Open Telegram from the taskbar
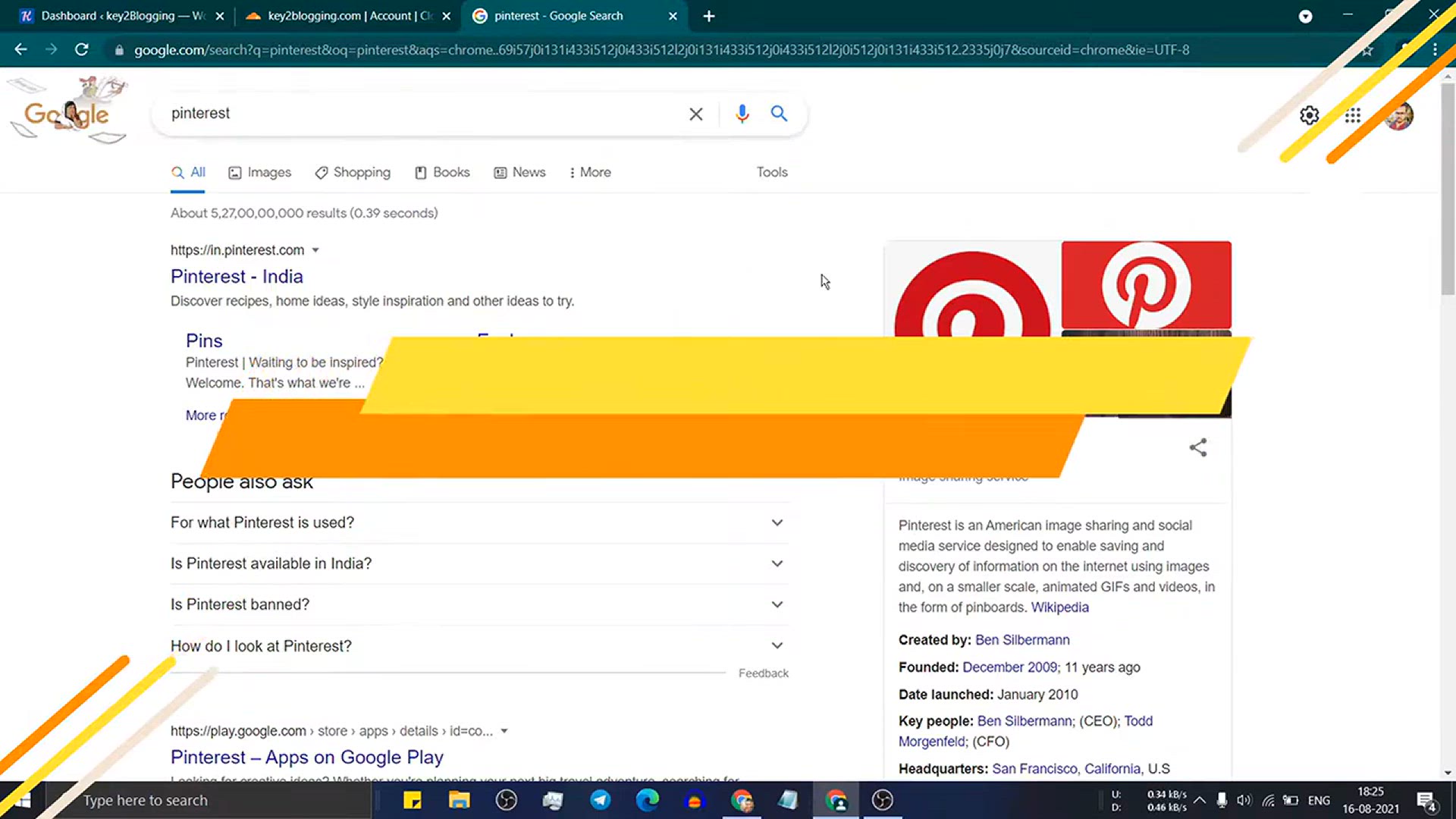Viewport: 1456px width, 819px height. 600,800
